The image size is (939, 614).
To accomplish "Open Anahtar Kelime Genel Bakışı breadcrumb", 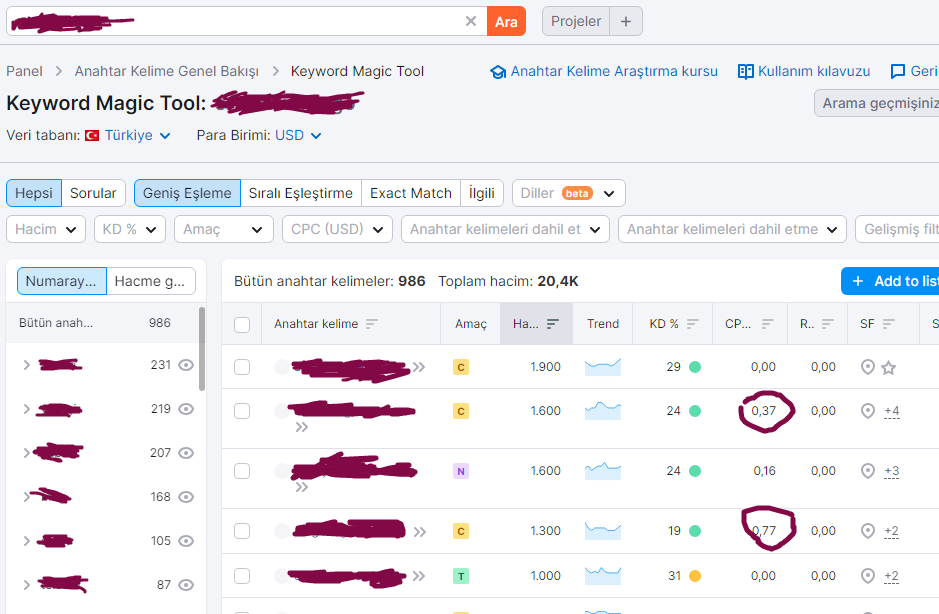I will [x=166, y=71].
